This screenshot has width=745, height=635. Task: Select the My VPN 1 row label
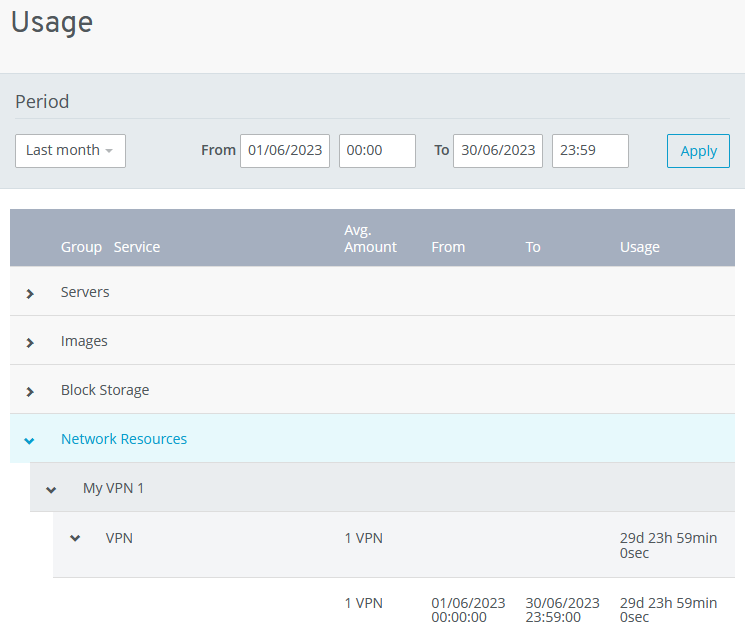coord(114,488)
